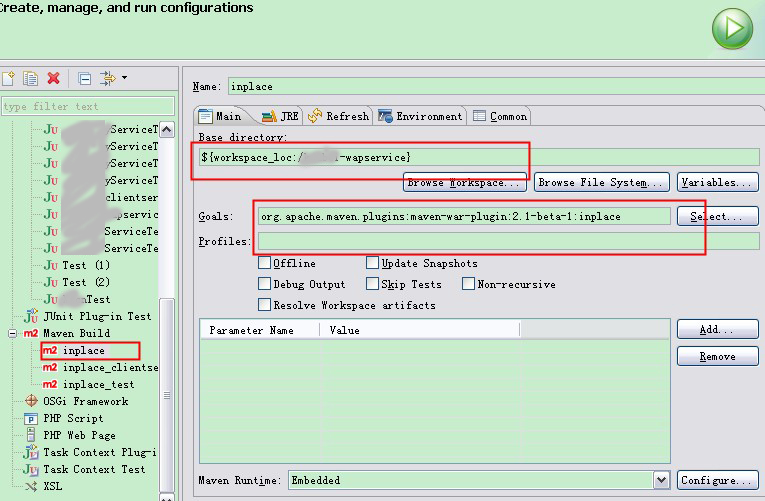Screen dimensions: 765x501
Task: Switch to the Refresh tab
Action: click(x=338, y=117)
